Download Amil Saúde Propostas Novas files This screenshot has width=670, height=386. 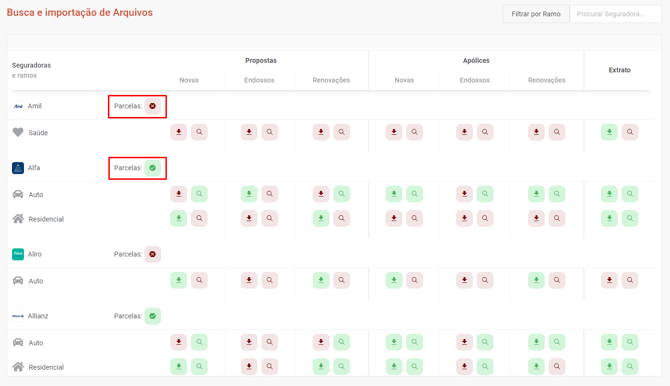(179, 132)
